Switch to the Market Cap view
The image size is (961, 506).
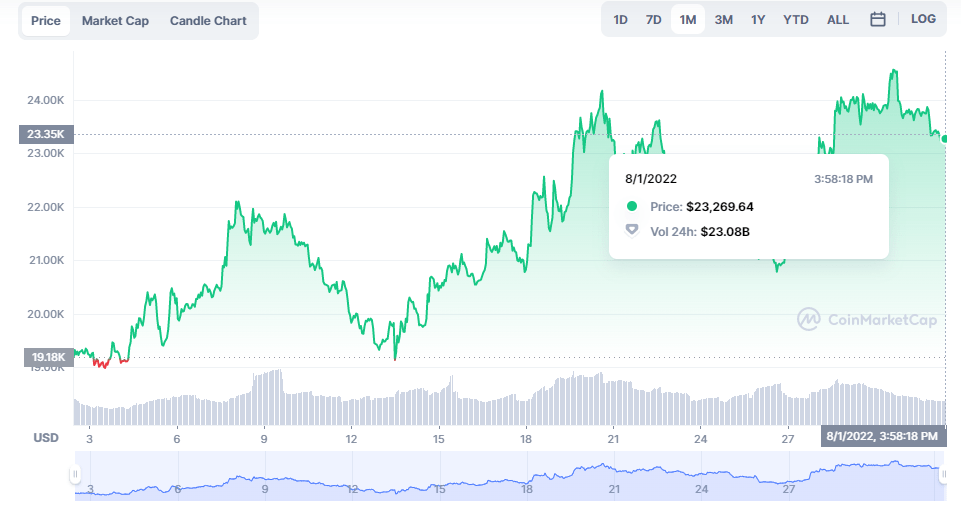pos(115,21)
